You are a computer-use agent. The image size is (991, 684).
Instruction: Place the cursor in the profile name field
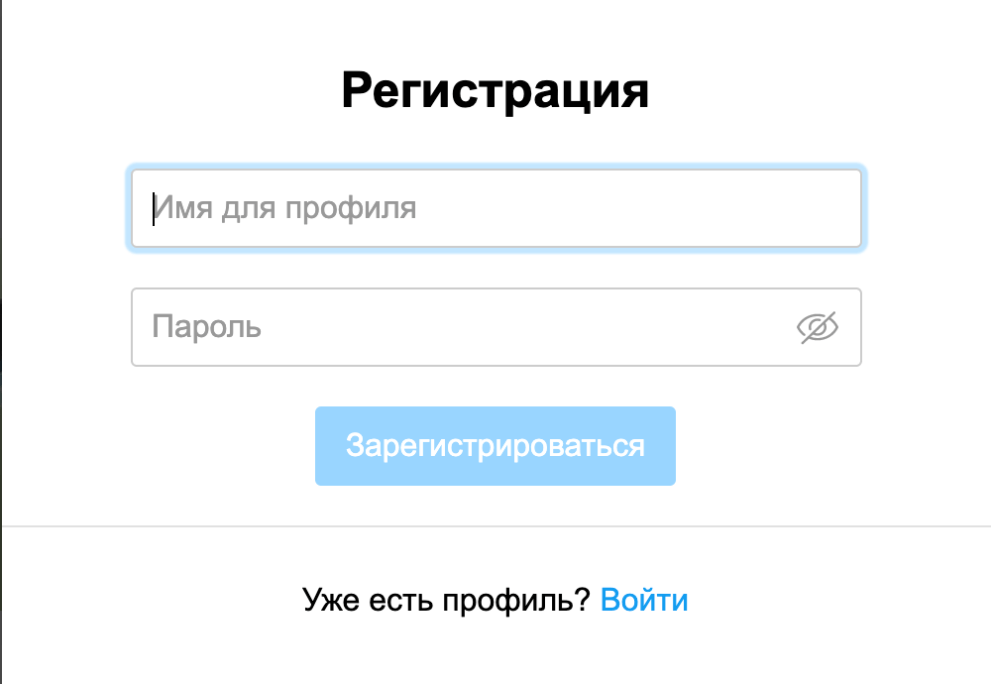tap(495, 208)
